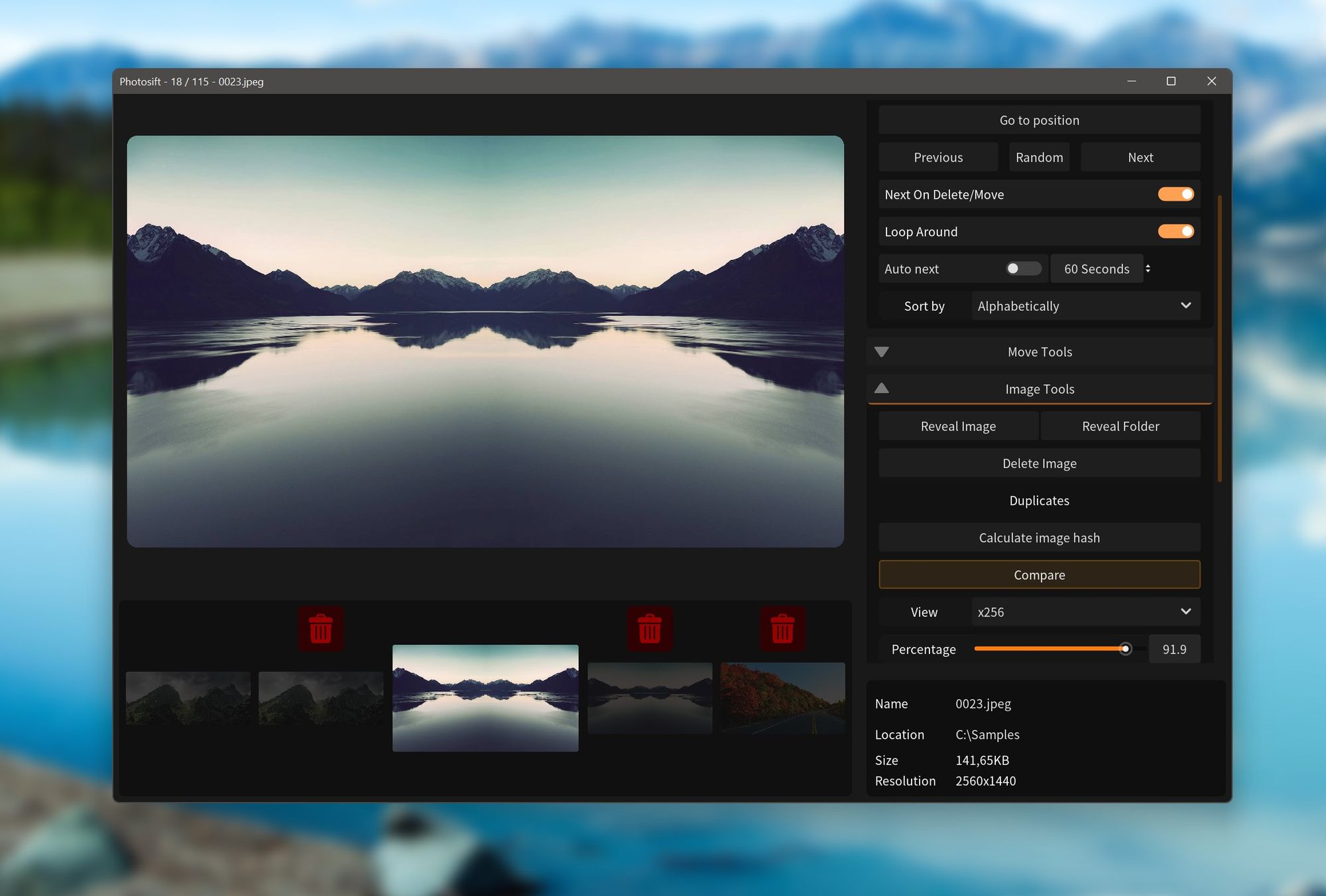Adjust 60 Seconds stepper arrows
1326x896 pixels.
coord(1148,268)
